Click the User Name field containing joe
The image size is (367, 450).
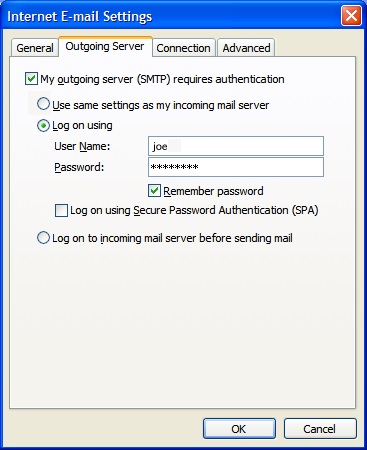pos(236,146)
